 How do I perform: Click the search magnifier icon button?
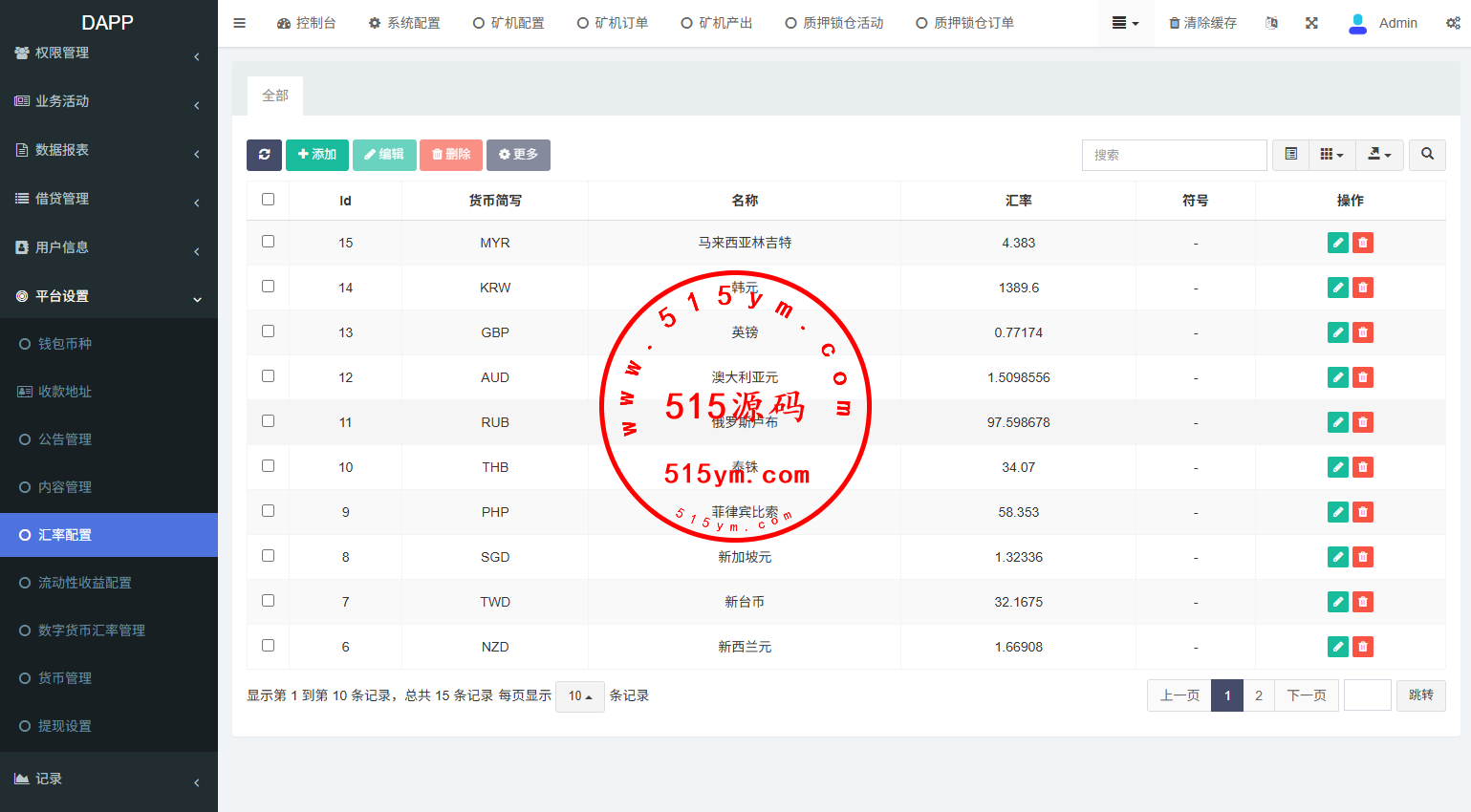click(1427, 155)
